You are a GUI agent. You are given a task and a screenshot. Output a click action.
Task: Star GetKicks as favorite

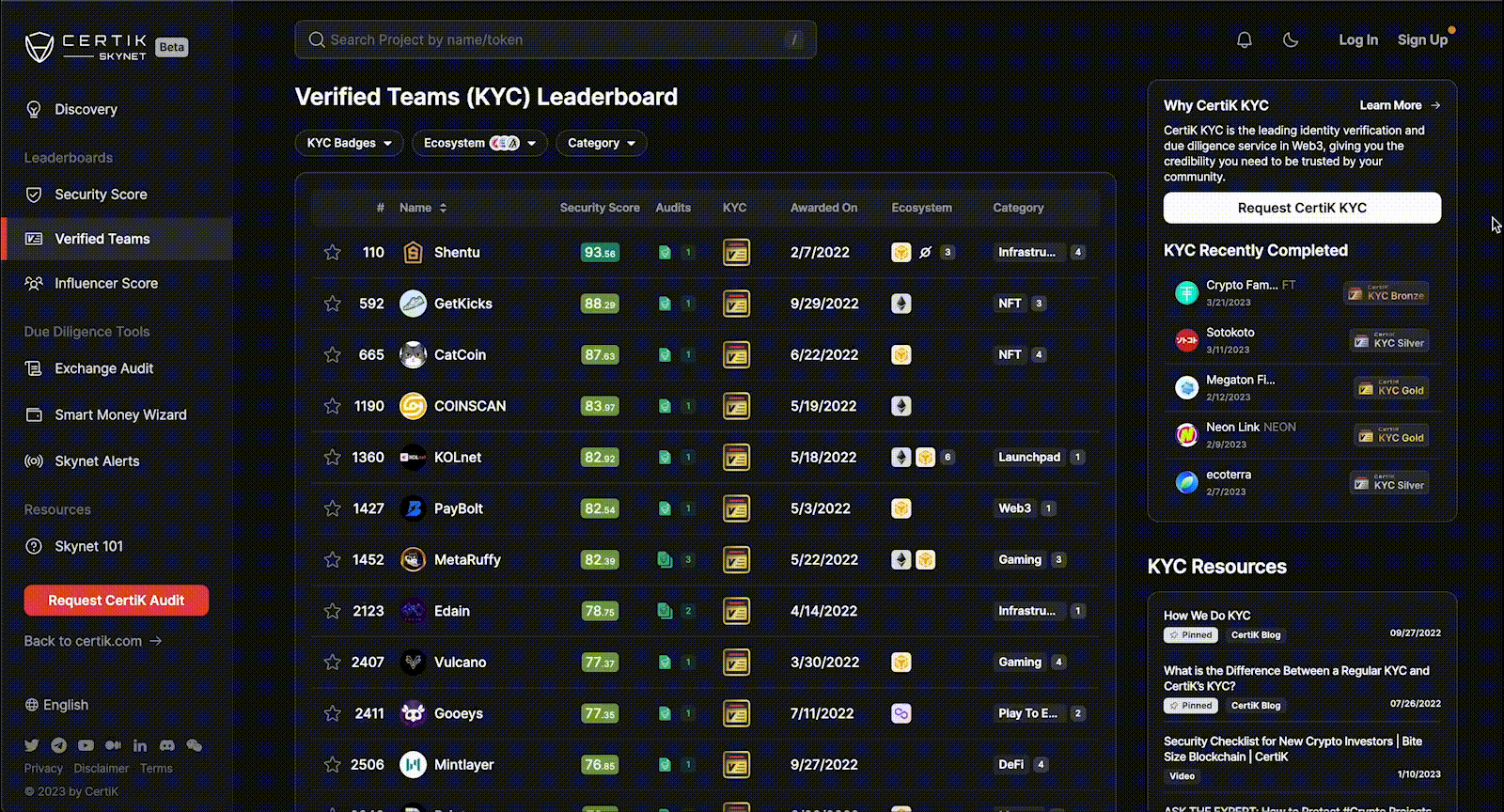[332, 304]
